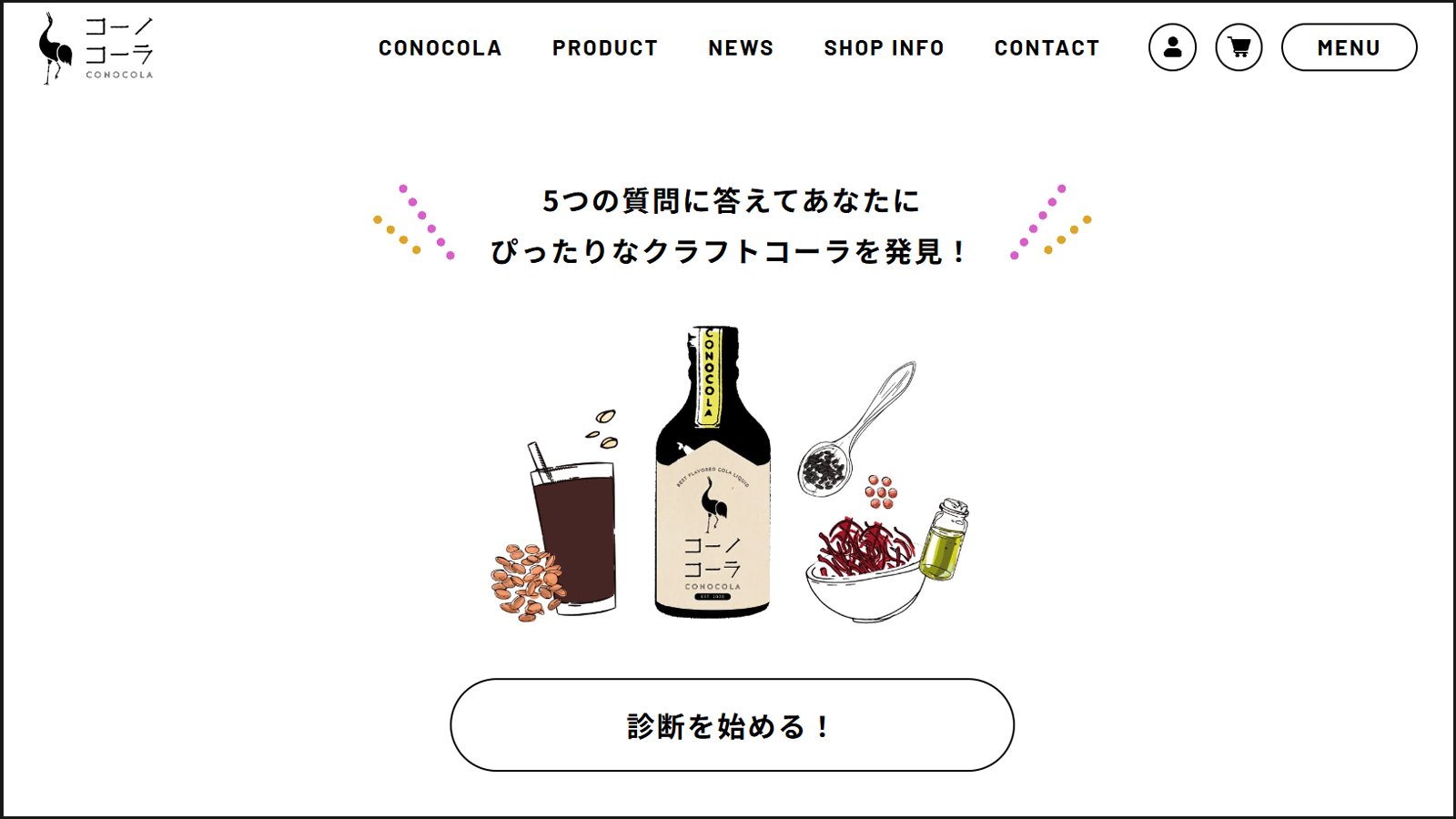Start the quiz with 診断を始める！ button

pyautogui.click(x=732, y=725)
